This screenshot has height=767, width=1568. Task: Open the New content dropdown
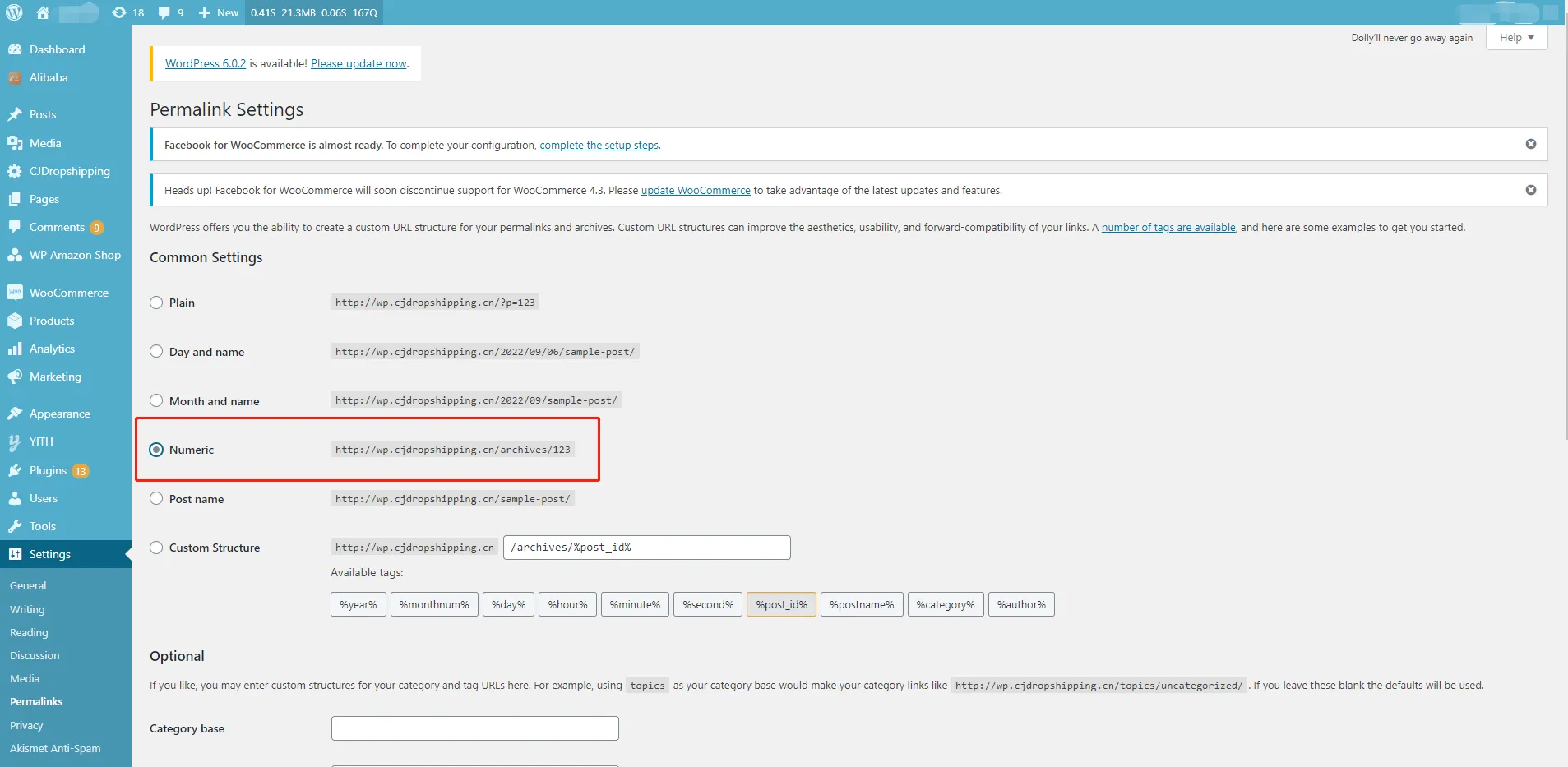219,12
